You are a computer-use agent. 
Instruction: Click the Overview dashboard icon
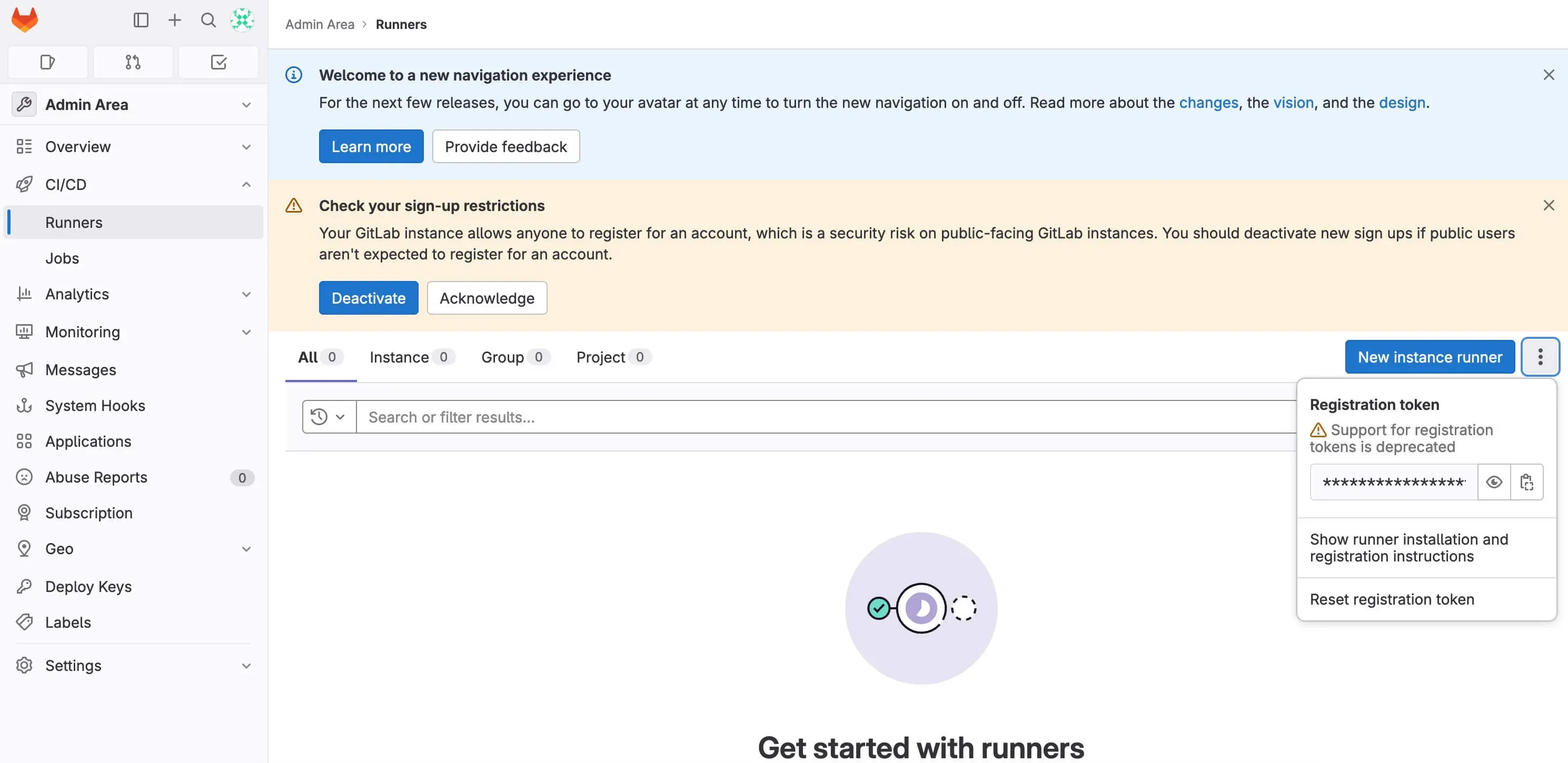click(24, 147)
